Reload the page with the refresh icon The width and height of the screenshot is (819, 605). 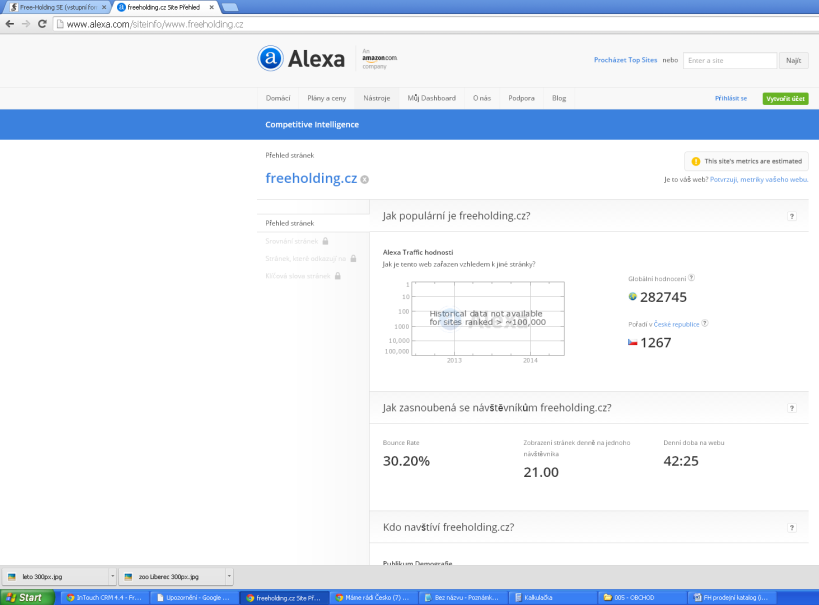coord(42,24)
